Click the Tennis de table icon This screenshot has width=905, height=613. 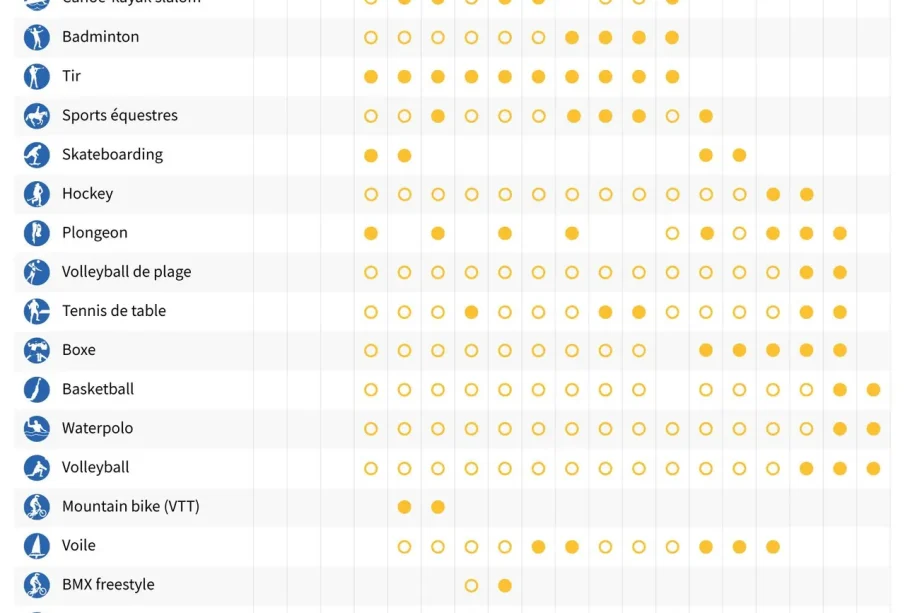click(37, 311)
